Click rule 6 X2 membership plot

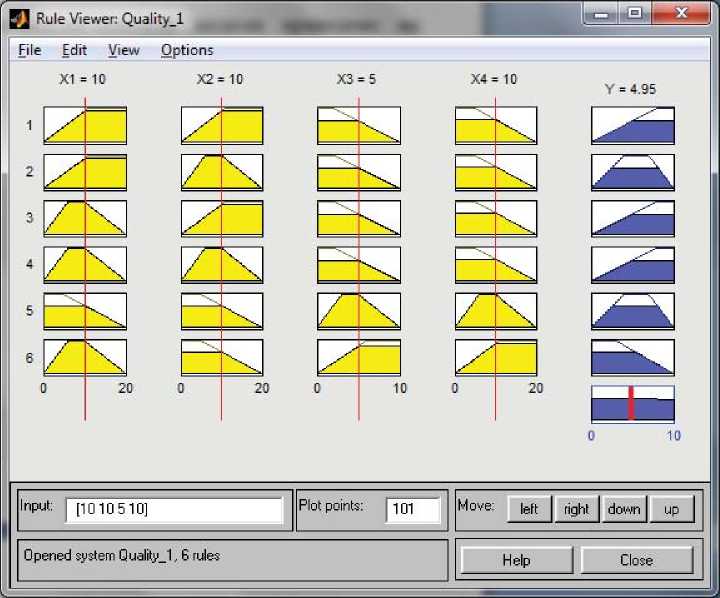pos(222,357)
